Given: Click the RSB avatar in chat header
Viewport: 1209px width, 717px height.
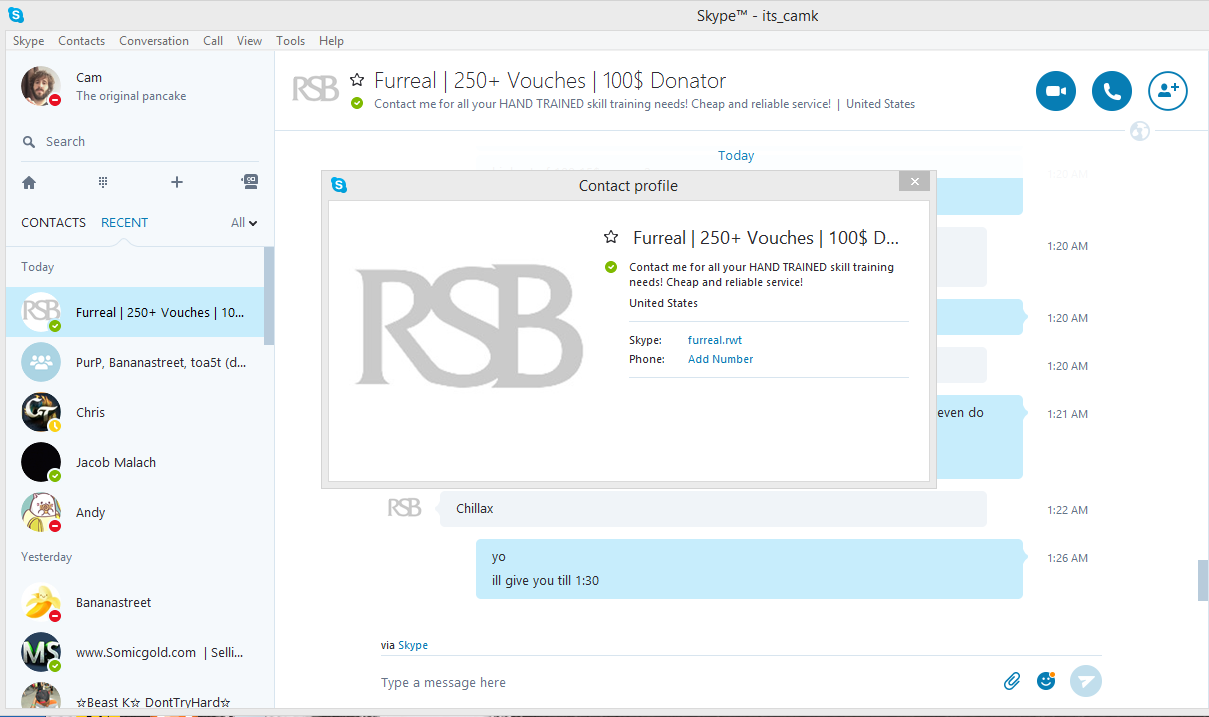Looking at the screenshot, I should click(315, 89).
